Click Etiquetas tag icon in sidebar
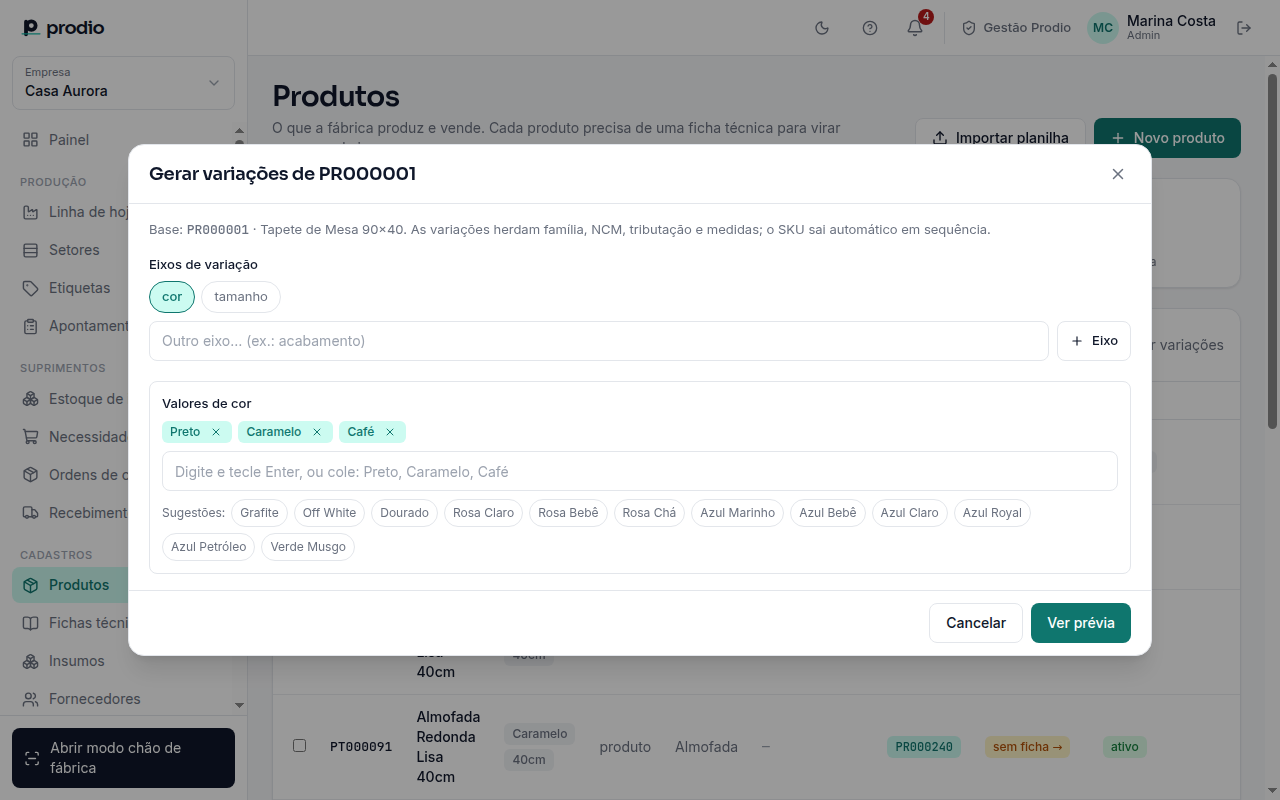This screenshot has height=800, width=1280. pyautogui.click(x=31, y=288)
